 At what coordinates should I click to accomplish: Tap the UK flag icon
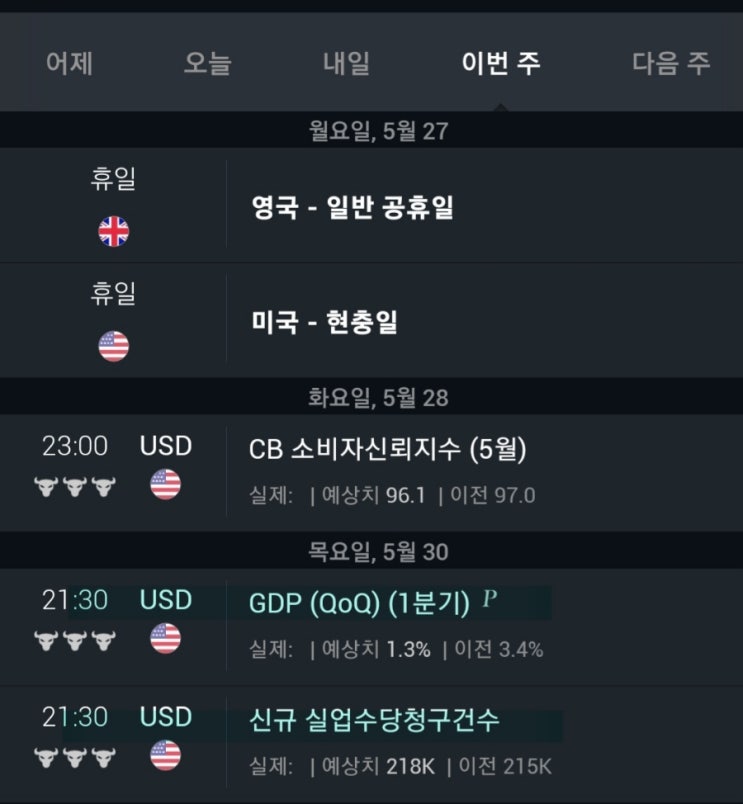coord(113,231)
